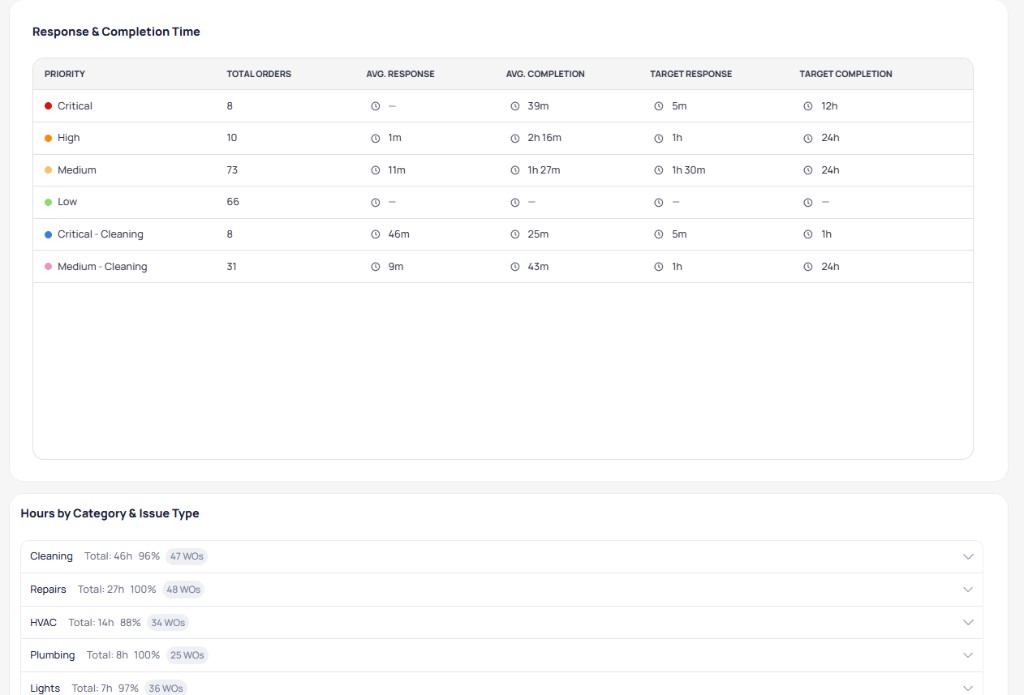Click clock icon beside 25m completion
1024x695 pixels.
tap(515, 234)
